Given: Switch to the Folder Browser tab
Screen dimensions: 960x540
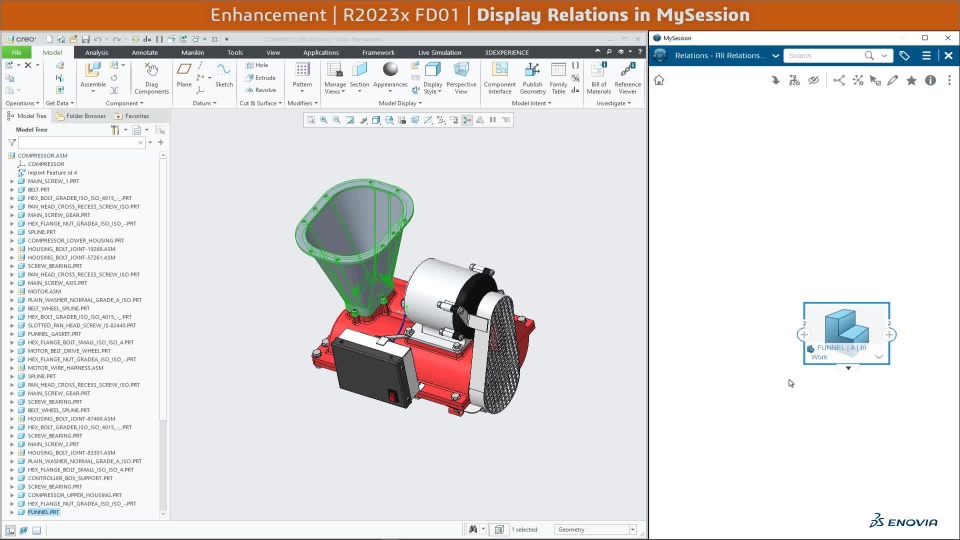Looking at the screenshot, I should click(x=80, y=116).
